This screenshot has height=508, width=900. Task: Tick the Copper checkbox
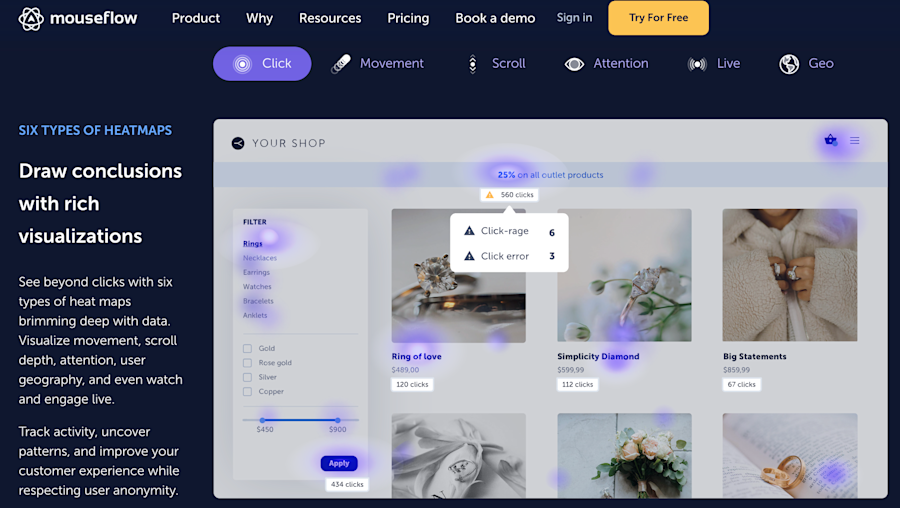click(247, 391)
